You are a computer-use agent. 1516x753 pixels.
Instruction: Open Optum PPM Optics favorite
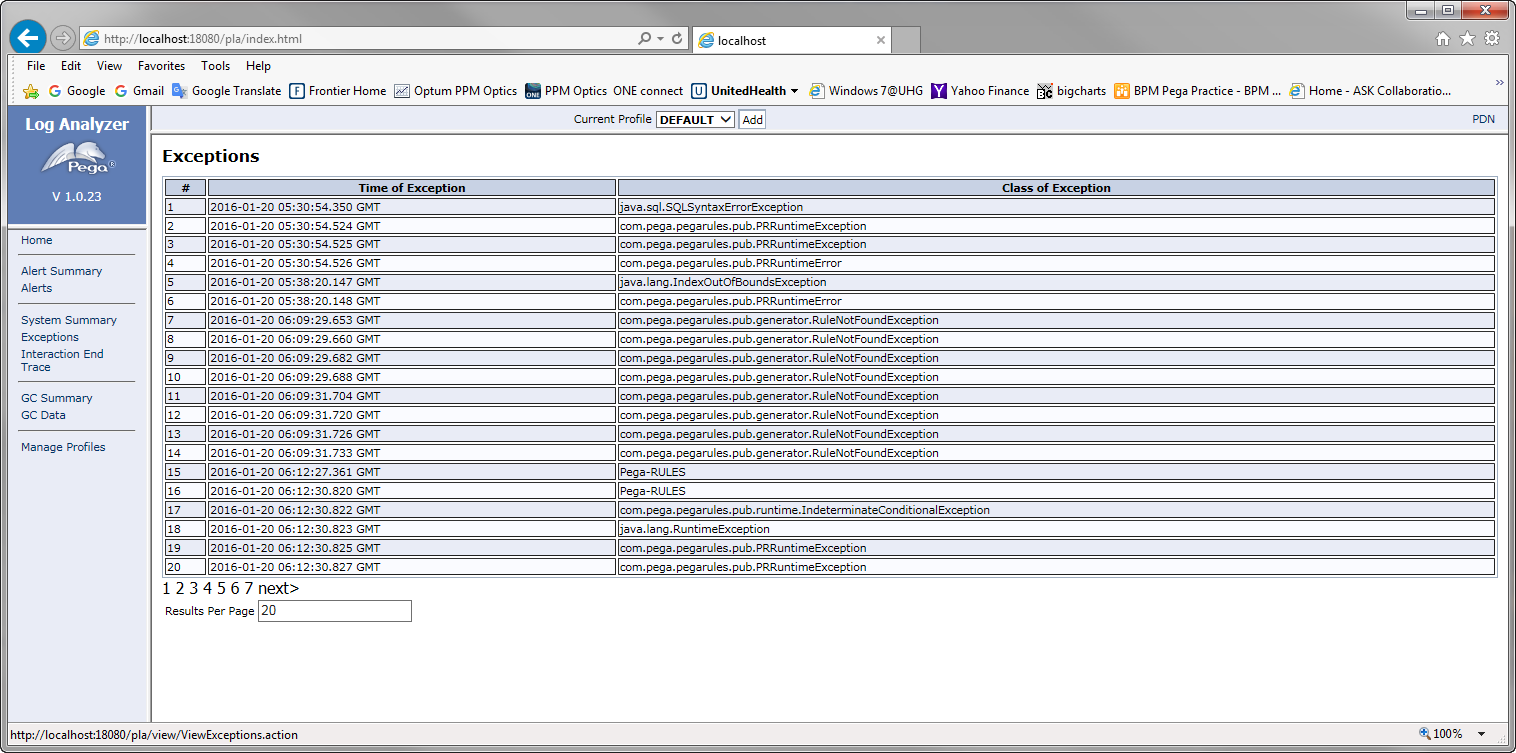[x=456, y=91]
